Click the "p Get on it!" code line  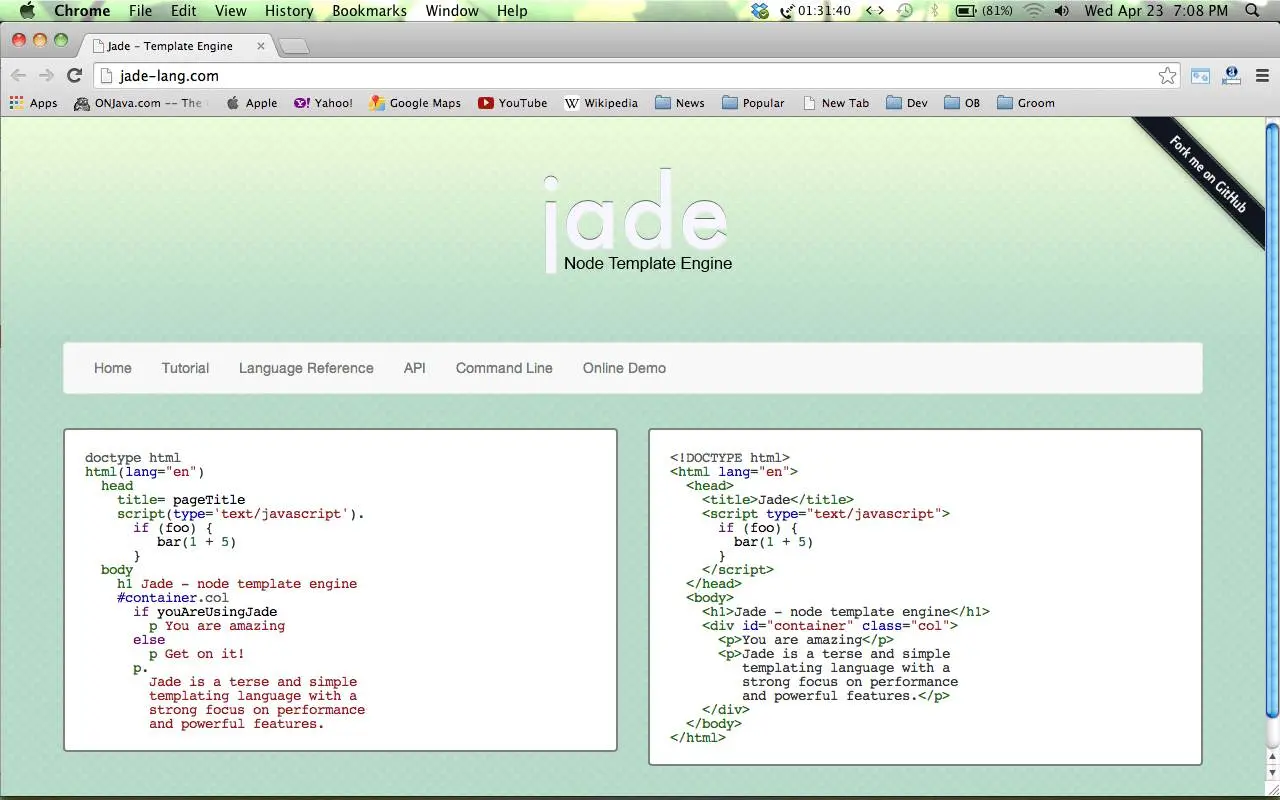pyautogui.click(x=197, y=654)
